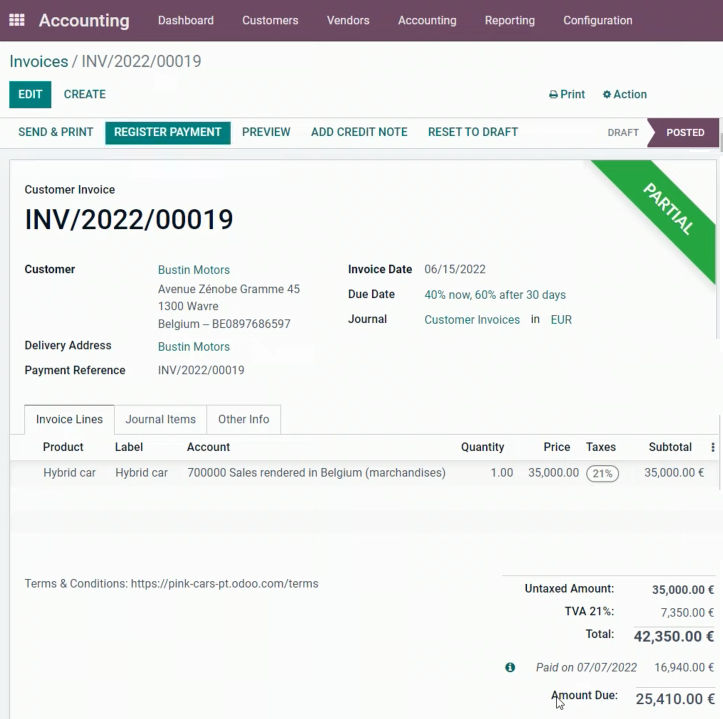Open the payment terms 40% now link
Screen dimensions: 723x719
pyautogui.click(x=495, y=295)
